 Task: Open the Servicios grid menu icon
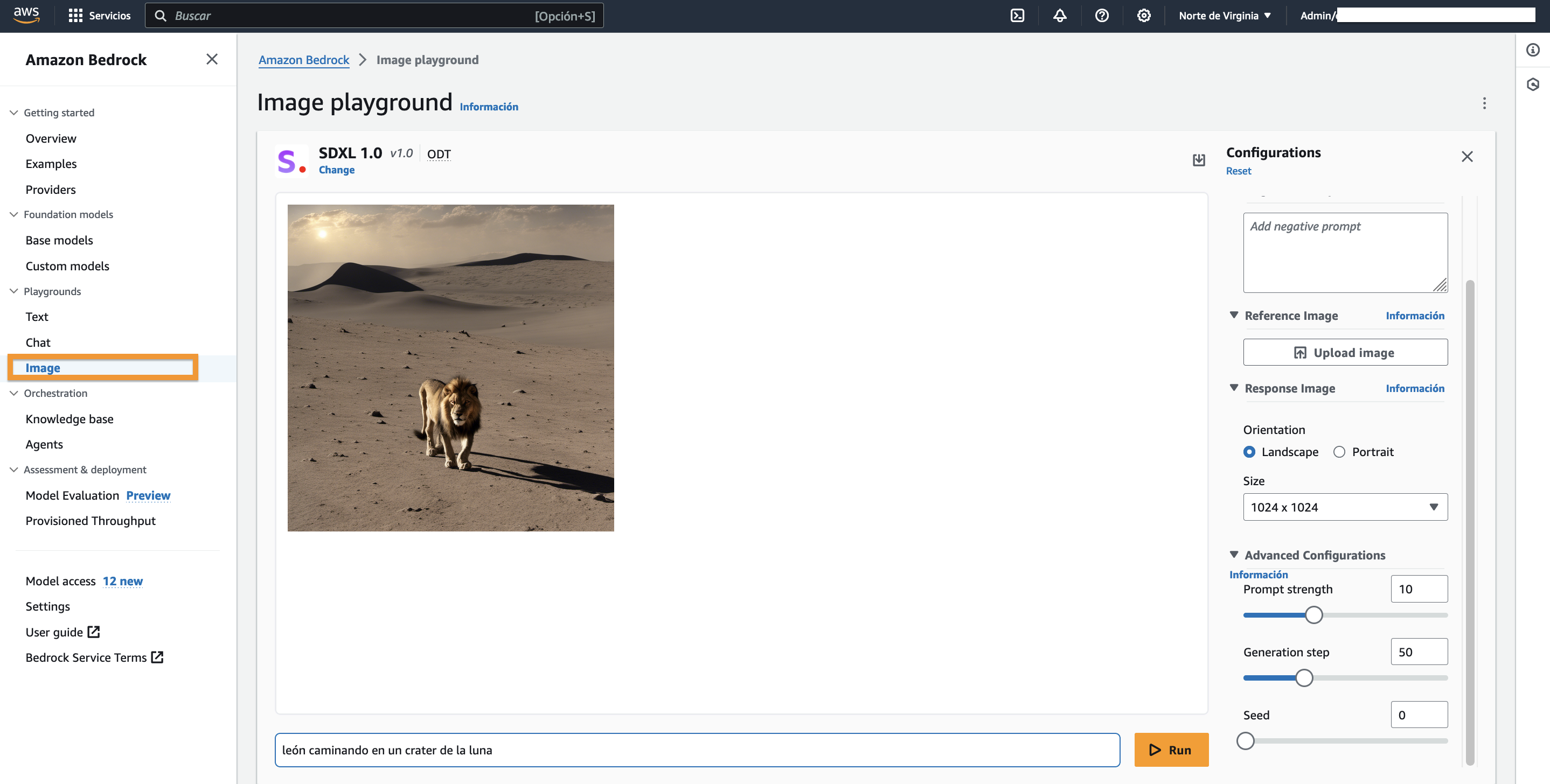[75, 16]
